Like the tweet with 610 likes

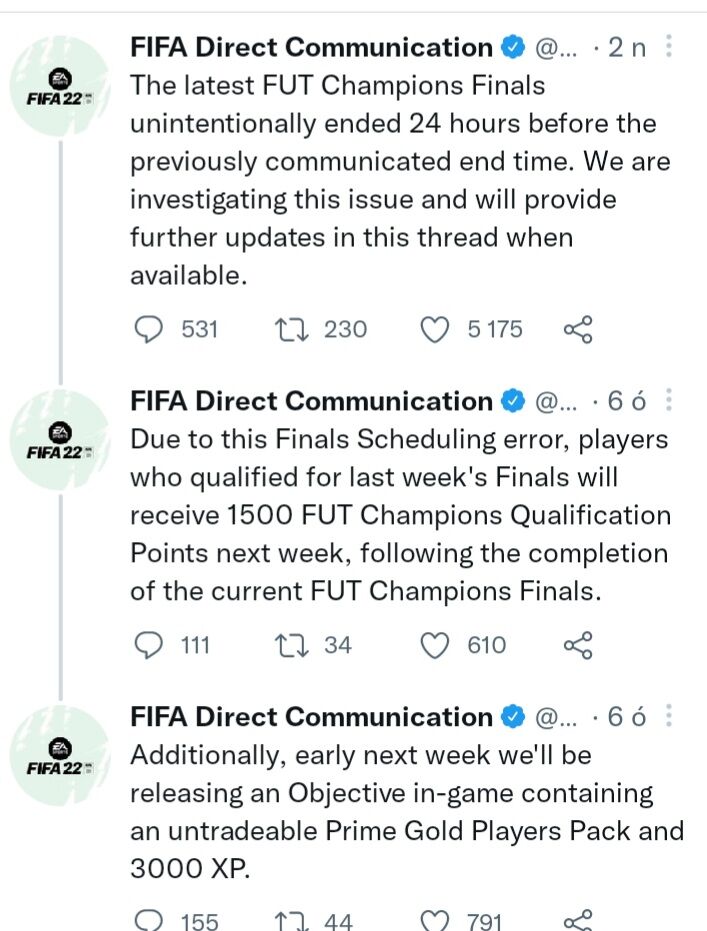(x=434, y=645)
